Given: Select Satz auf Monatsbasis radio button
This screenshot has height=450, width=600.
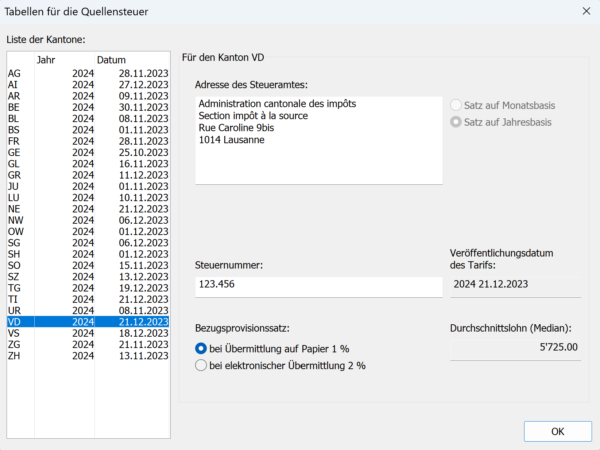Looking at the screenshot, I should (503, 105).
